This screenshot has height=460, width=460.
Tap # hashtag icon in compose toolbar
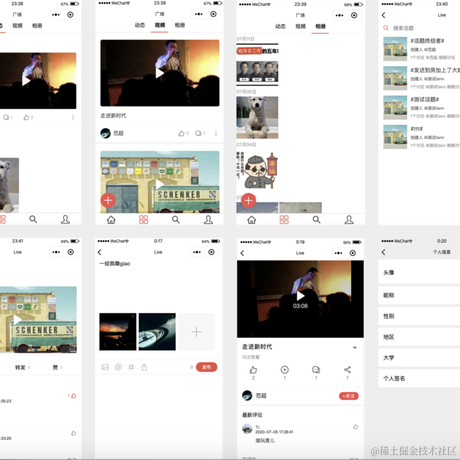pos(131,367)
